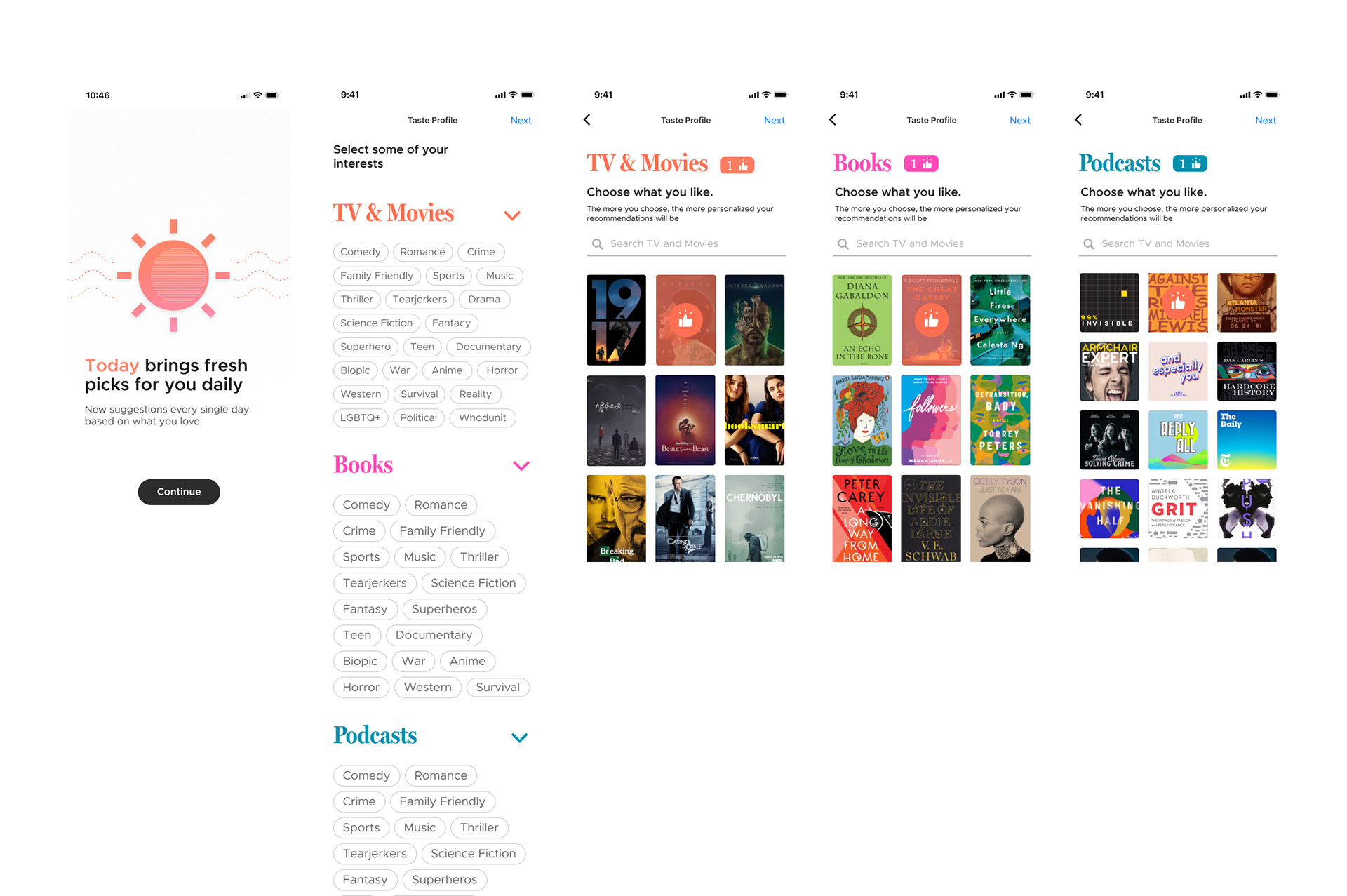The image size is (1347, 896).
Task: Tap Next on the interests selection screen
Action: point(521,121)
